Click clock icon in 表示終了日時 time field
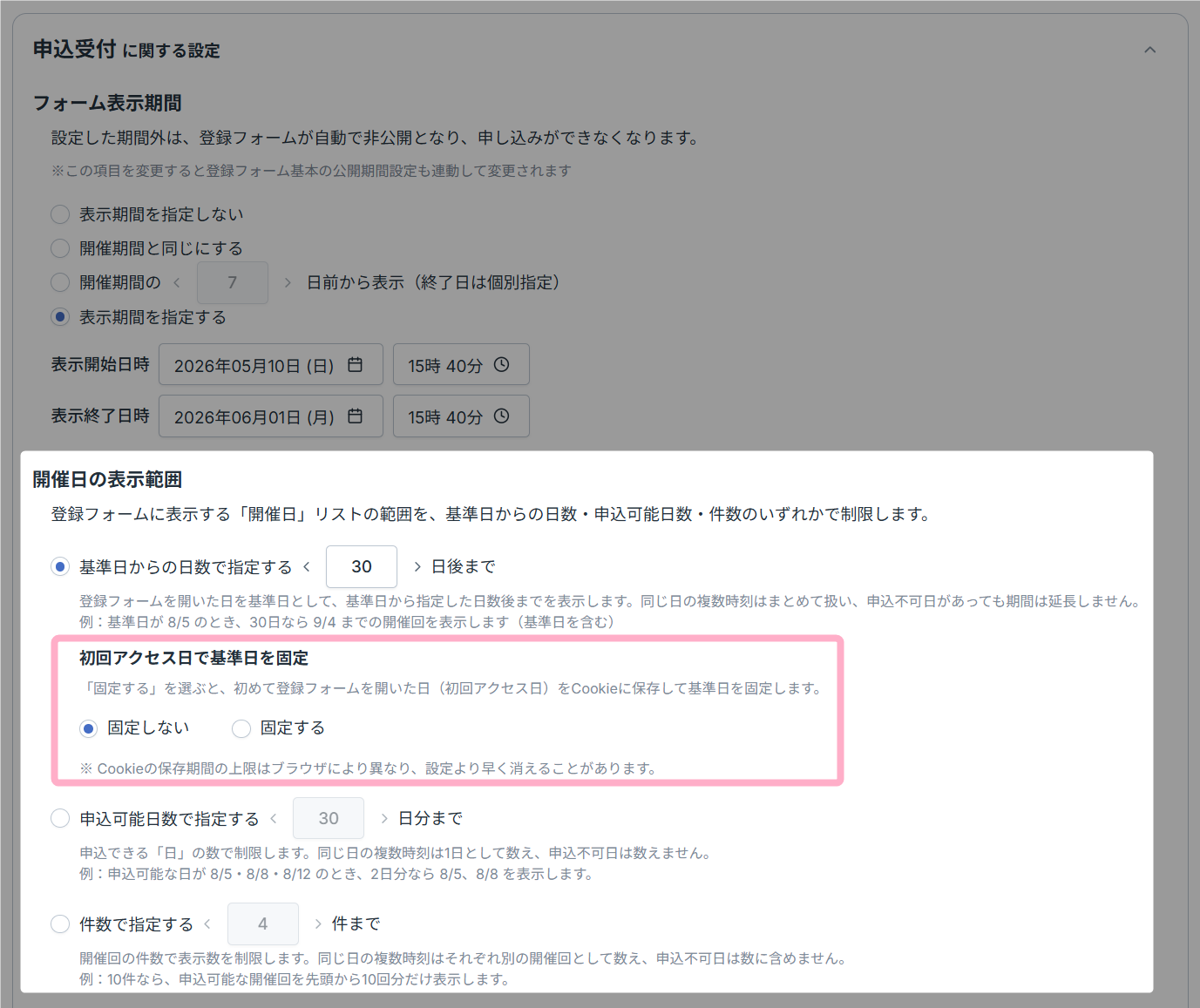This screenshot has height=1008, width=1200. pos(501,416)
